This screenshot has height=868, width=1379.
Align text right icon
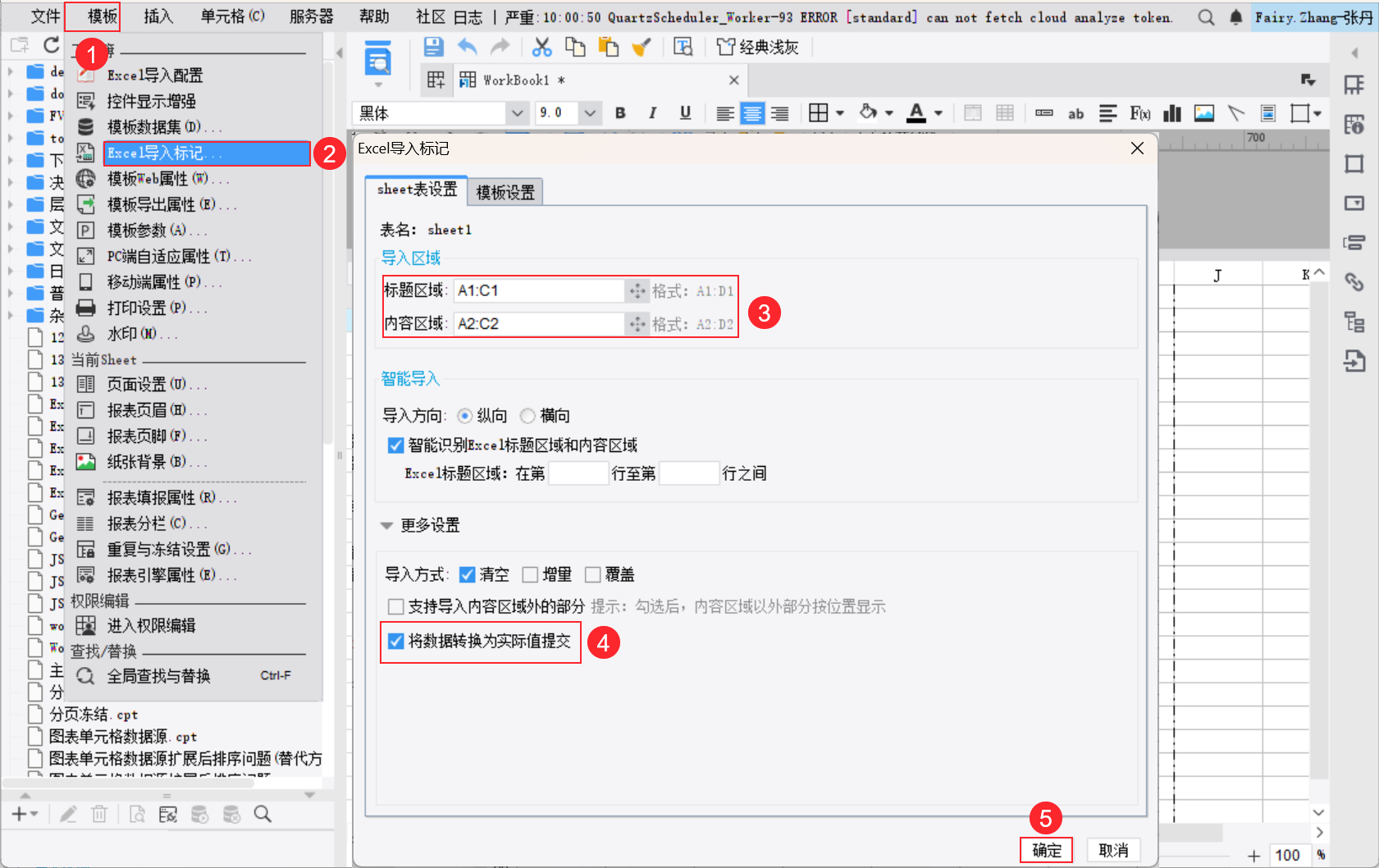point(779,113)
